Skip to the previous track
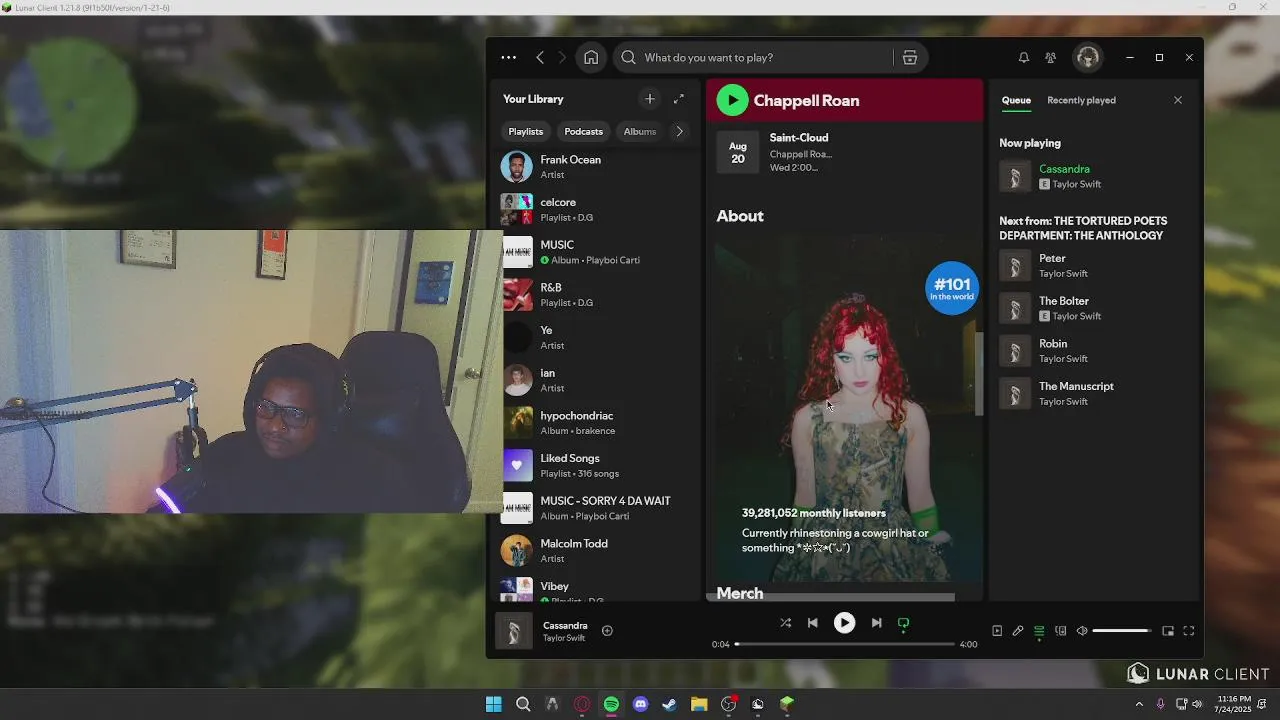 point(812,623)
